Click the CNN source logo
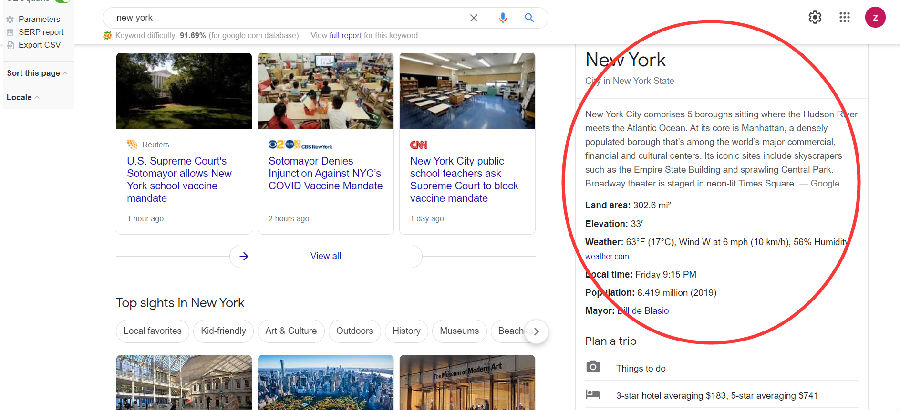The image size is (900, 410). (418, 145)
